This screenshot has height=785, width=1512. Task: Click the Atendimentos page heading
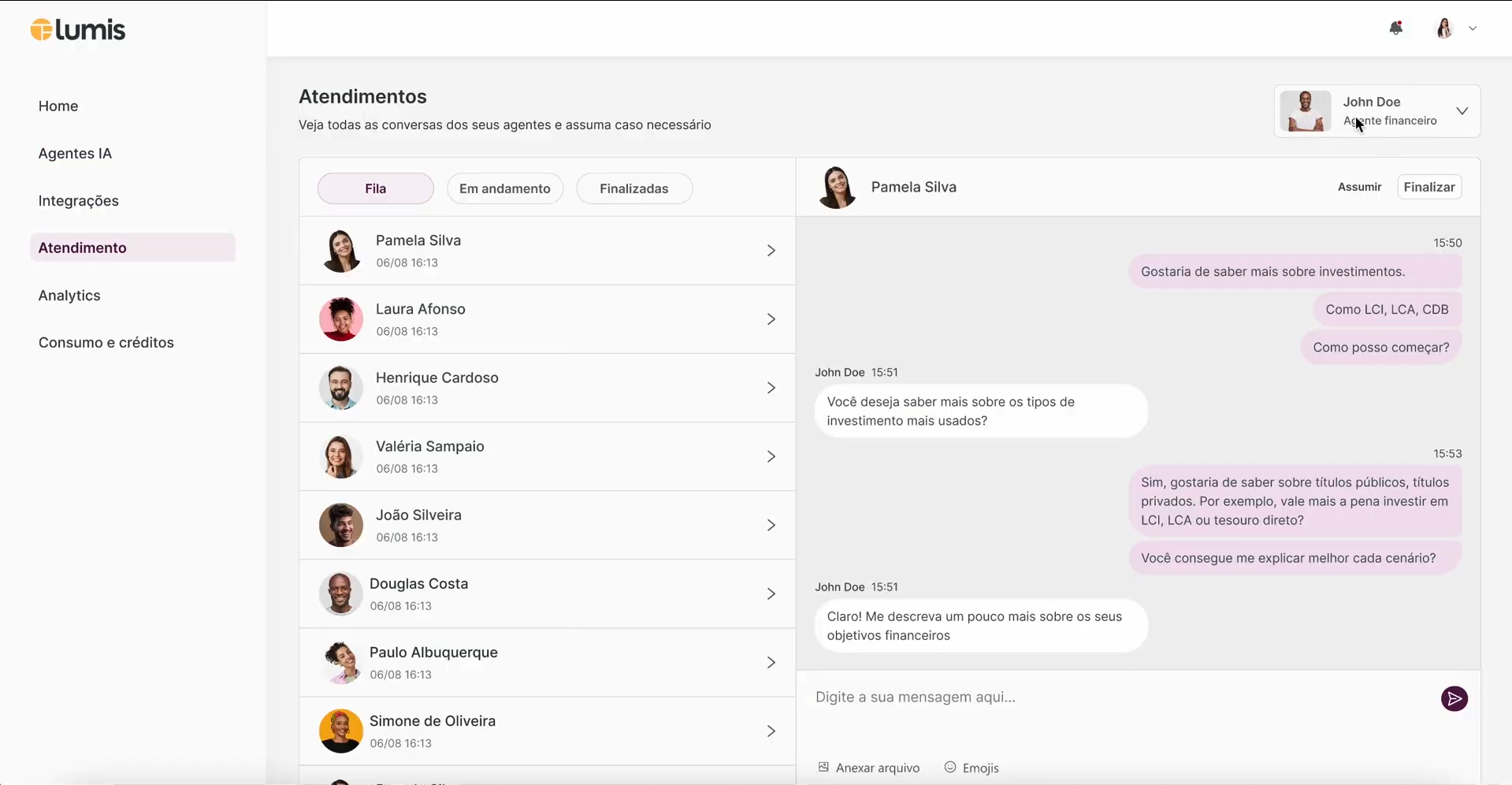[x=362, y=96]
